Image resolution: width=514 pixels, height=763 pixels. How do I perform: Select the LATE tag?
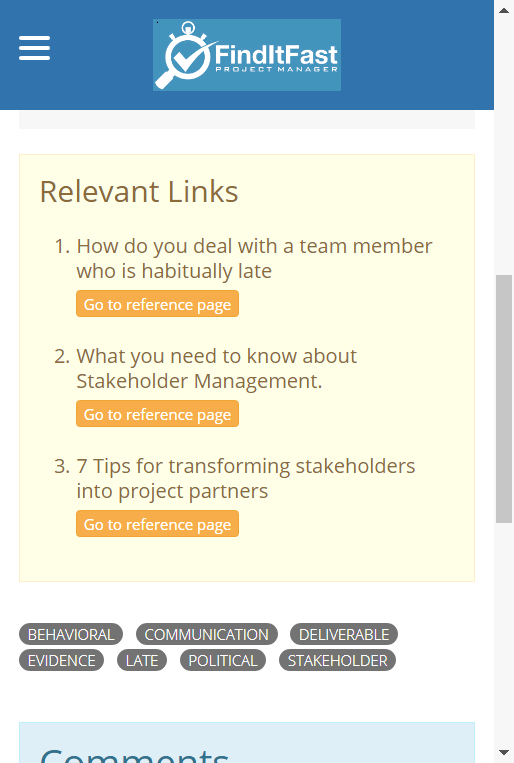pos(142,660)
